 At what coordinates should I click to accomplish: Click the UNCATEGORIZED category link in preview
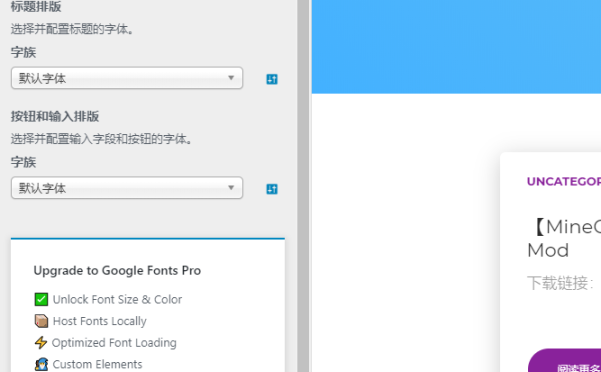tap(564, 182)
